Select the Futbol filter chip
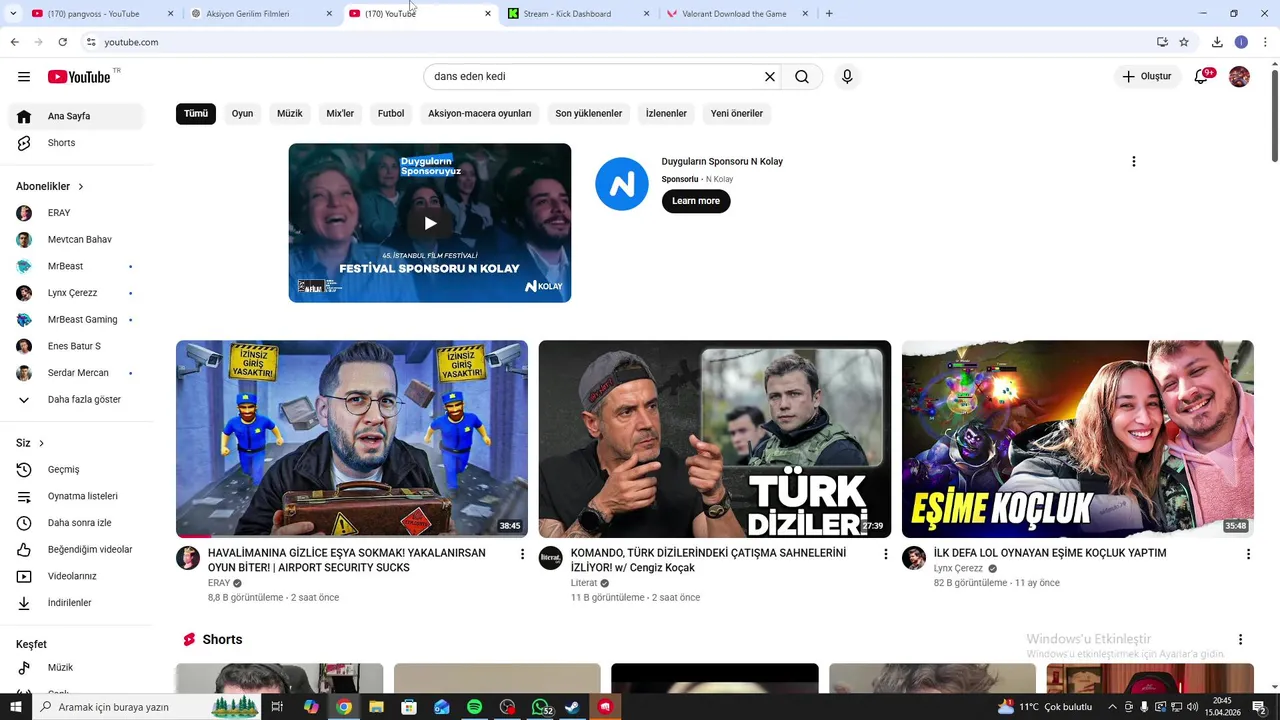 pyautogui.click(x=391, y=114)
